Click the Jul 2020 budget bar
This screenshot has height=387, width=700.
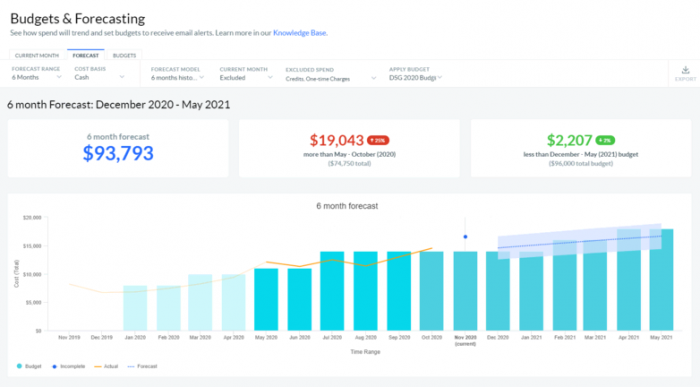point(332,291)
